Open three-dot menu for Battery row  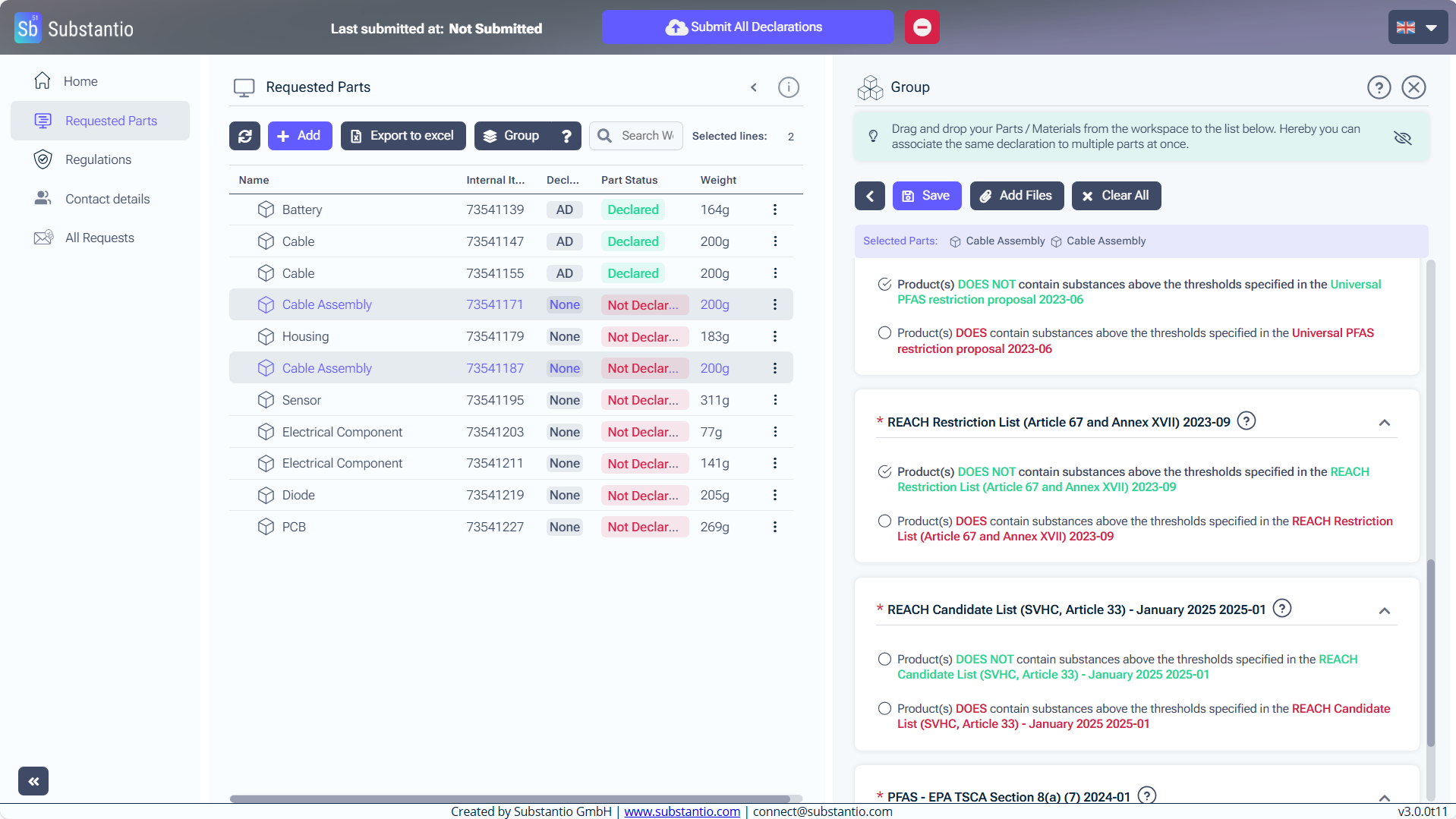[x=774, y=209]
